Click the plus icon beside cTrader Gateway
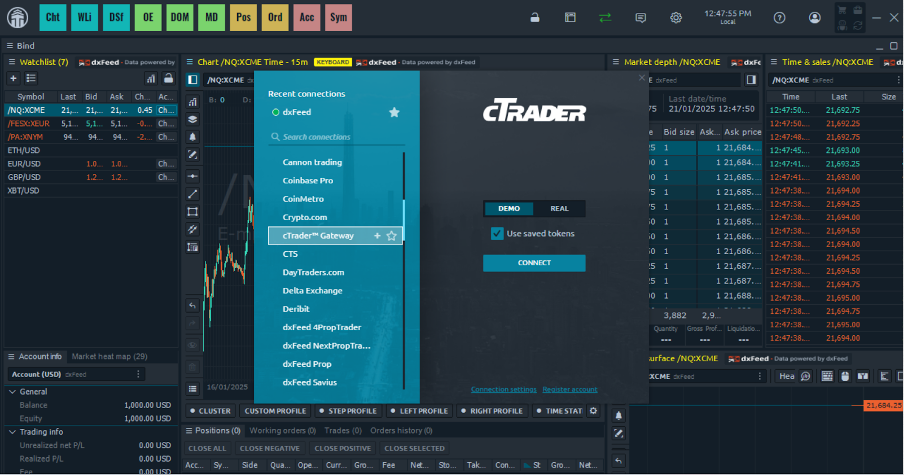The width and height of the screenshot is (904, 475). [377, 235]
